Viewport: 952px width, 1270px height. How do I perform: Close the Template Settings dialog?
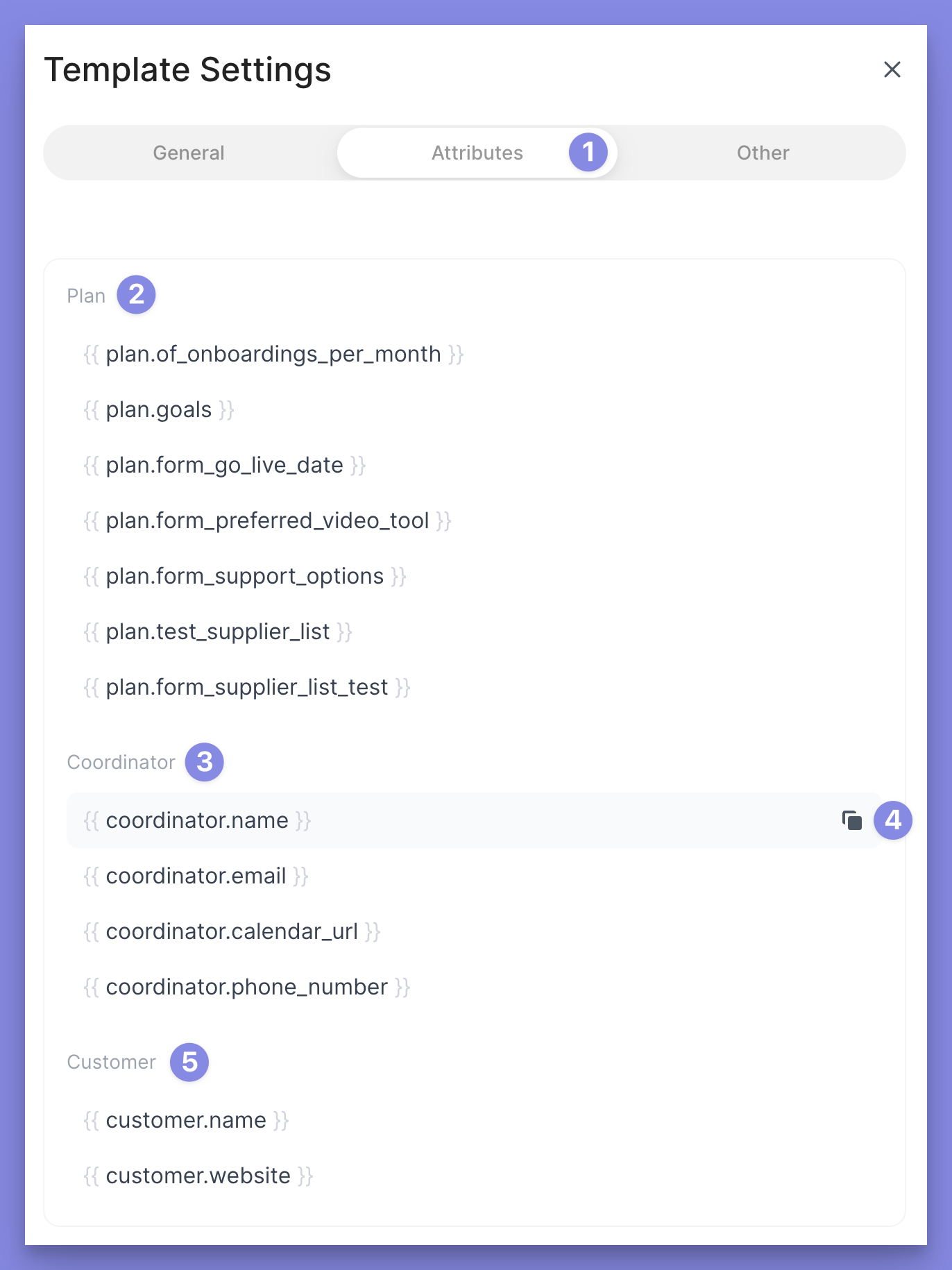click(x=892, y=69)
